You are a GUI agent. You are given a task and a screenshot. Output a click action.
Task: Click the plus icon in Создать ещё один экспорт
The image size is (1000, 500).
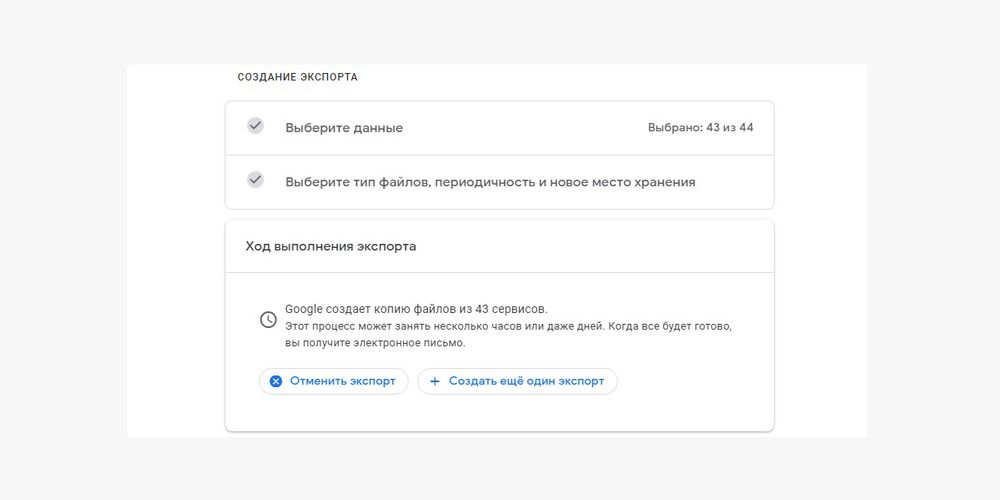pos(435,381)
